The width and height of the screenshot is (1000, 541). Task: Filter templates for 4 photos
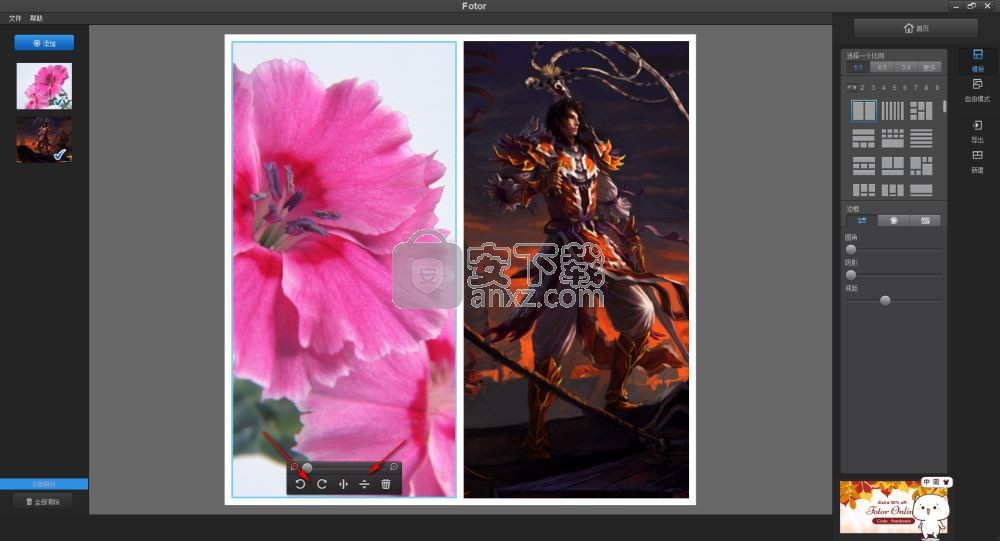[883, 87]
